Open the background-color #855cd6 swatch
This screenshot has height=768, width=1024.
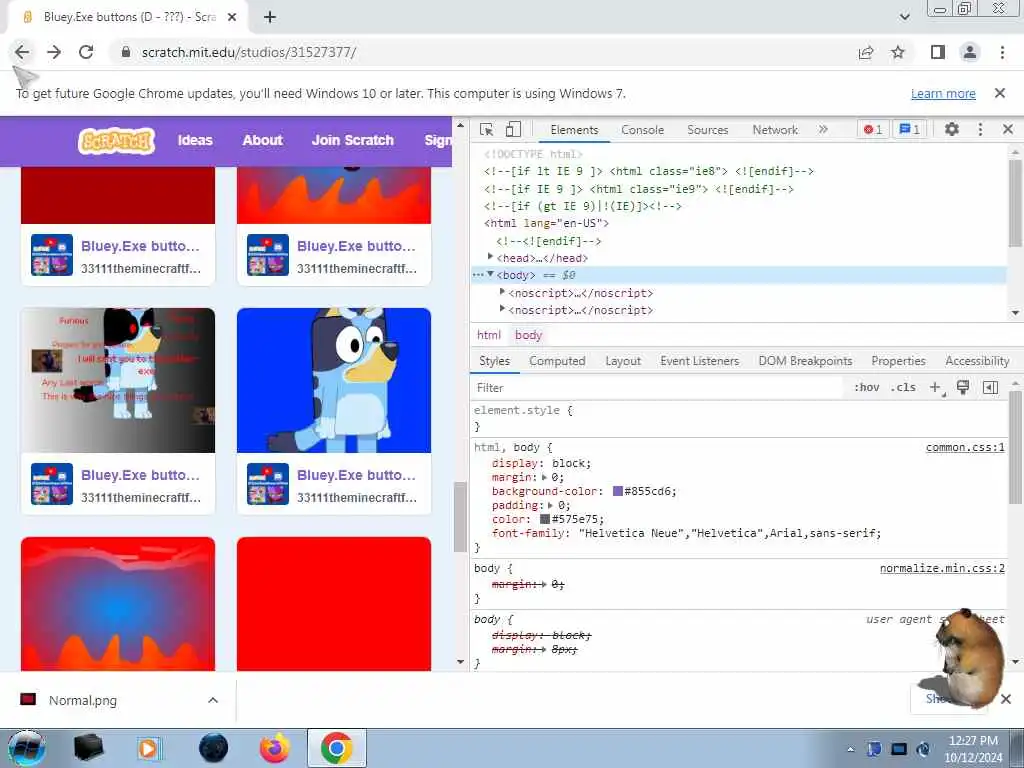tap(618, 491)
